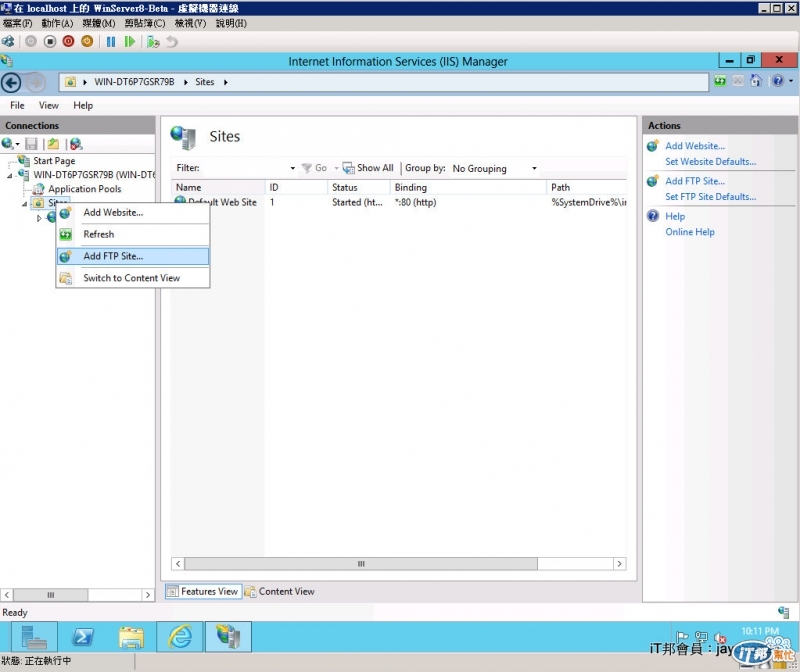This screenshot has height=672, width=800.
Task: Open the IIS Help menu
Action: click(x=83, y=106)
